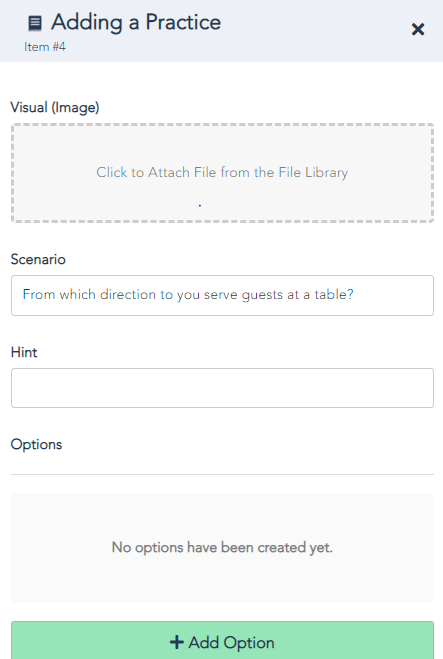Click the small blue dot in dropzone
The image size is (443, 659).
200,206
